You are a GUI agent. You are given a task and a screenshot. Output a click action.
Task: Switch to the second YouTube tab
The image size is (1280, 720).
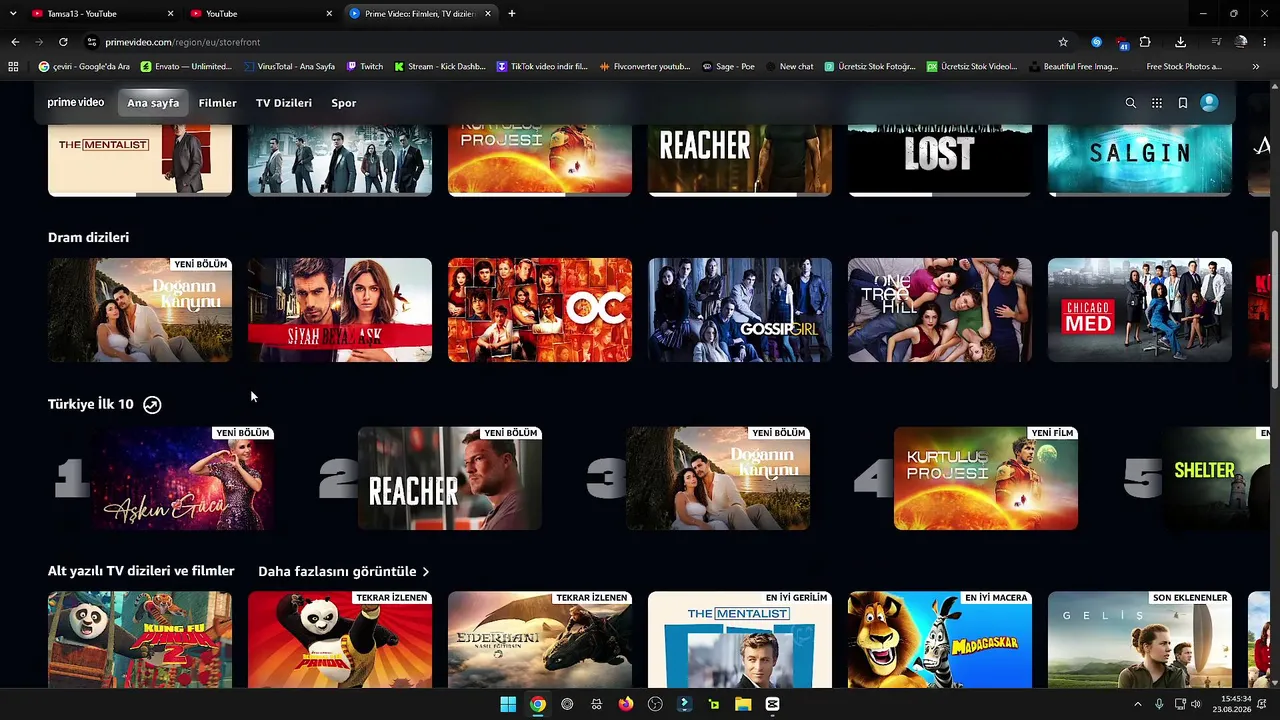(x=261, y=14)
